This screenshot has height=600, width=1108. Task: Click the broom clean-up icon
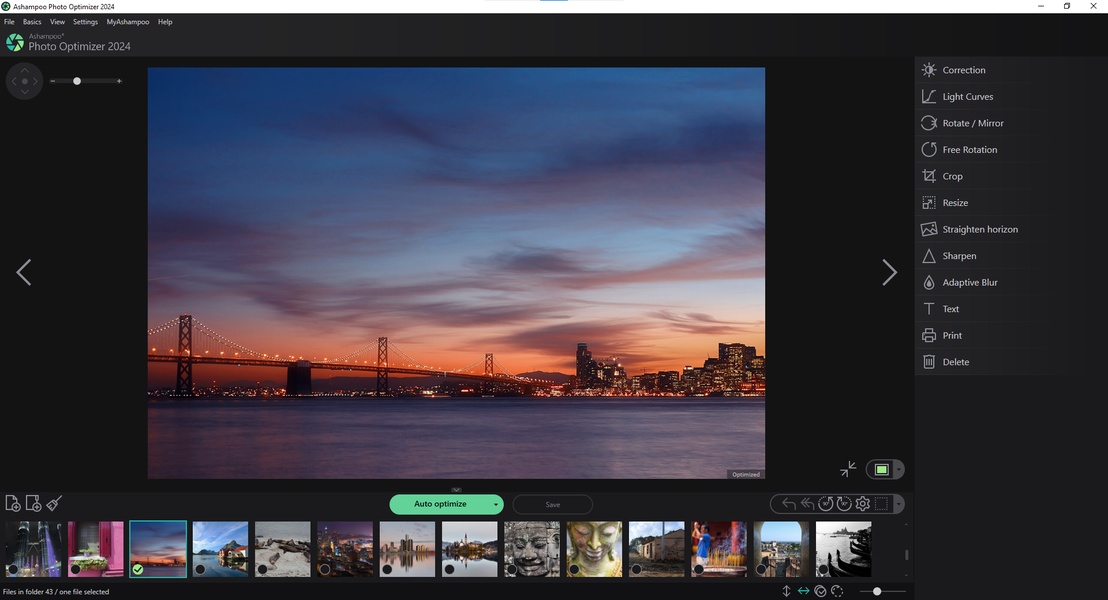pyautogui.click(x=55, y=504)
